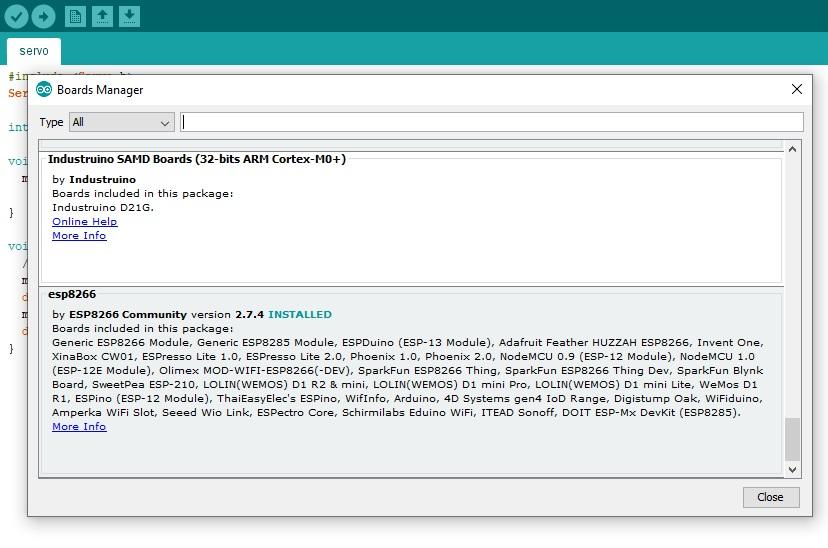Viewport: 828px width, 548px height.
Task: Click the Close button
Action: [771, 497]
